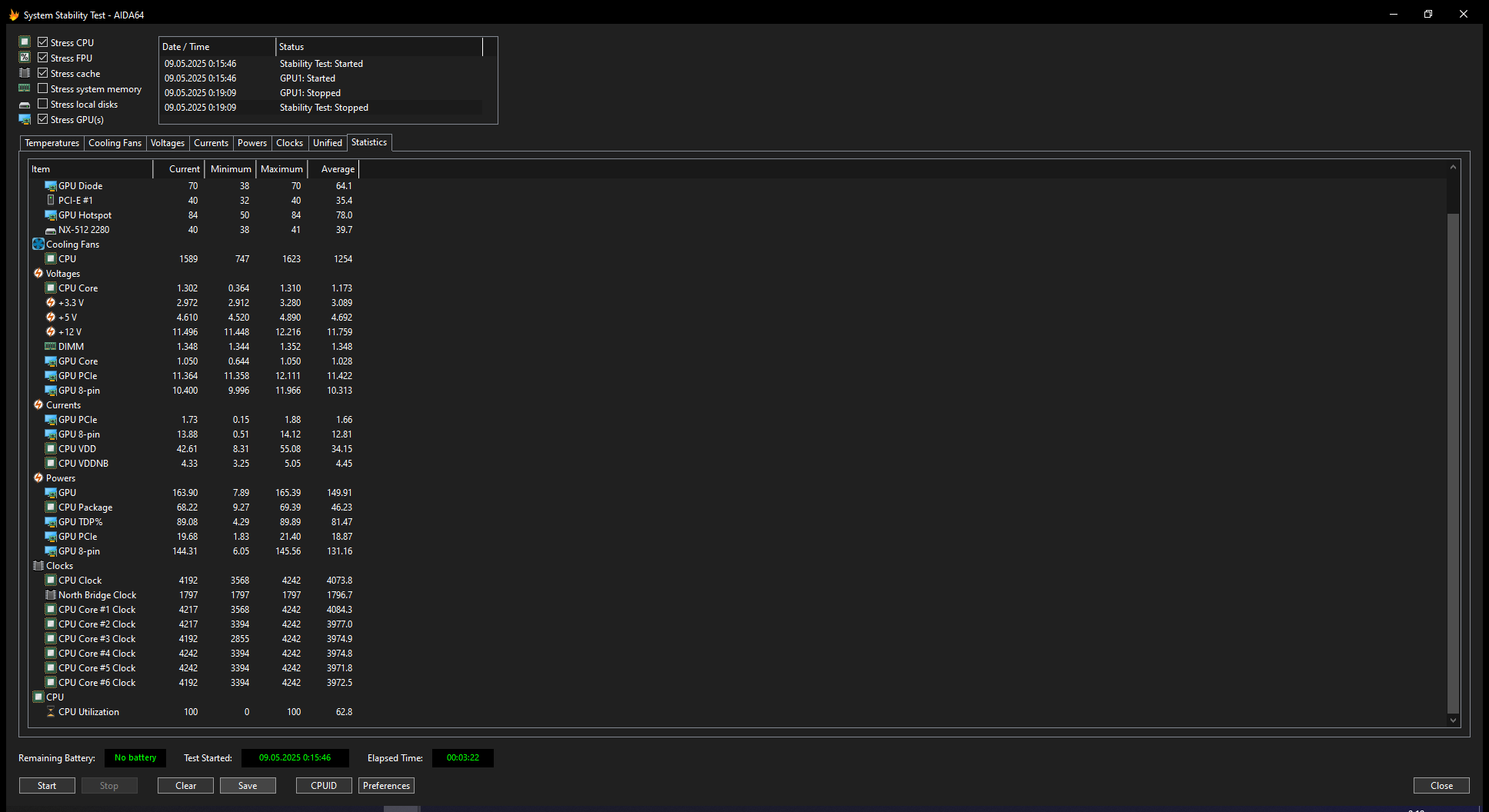
Task: Click the Currents group icon
Action: [x=38, y=405]
